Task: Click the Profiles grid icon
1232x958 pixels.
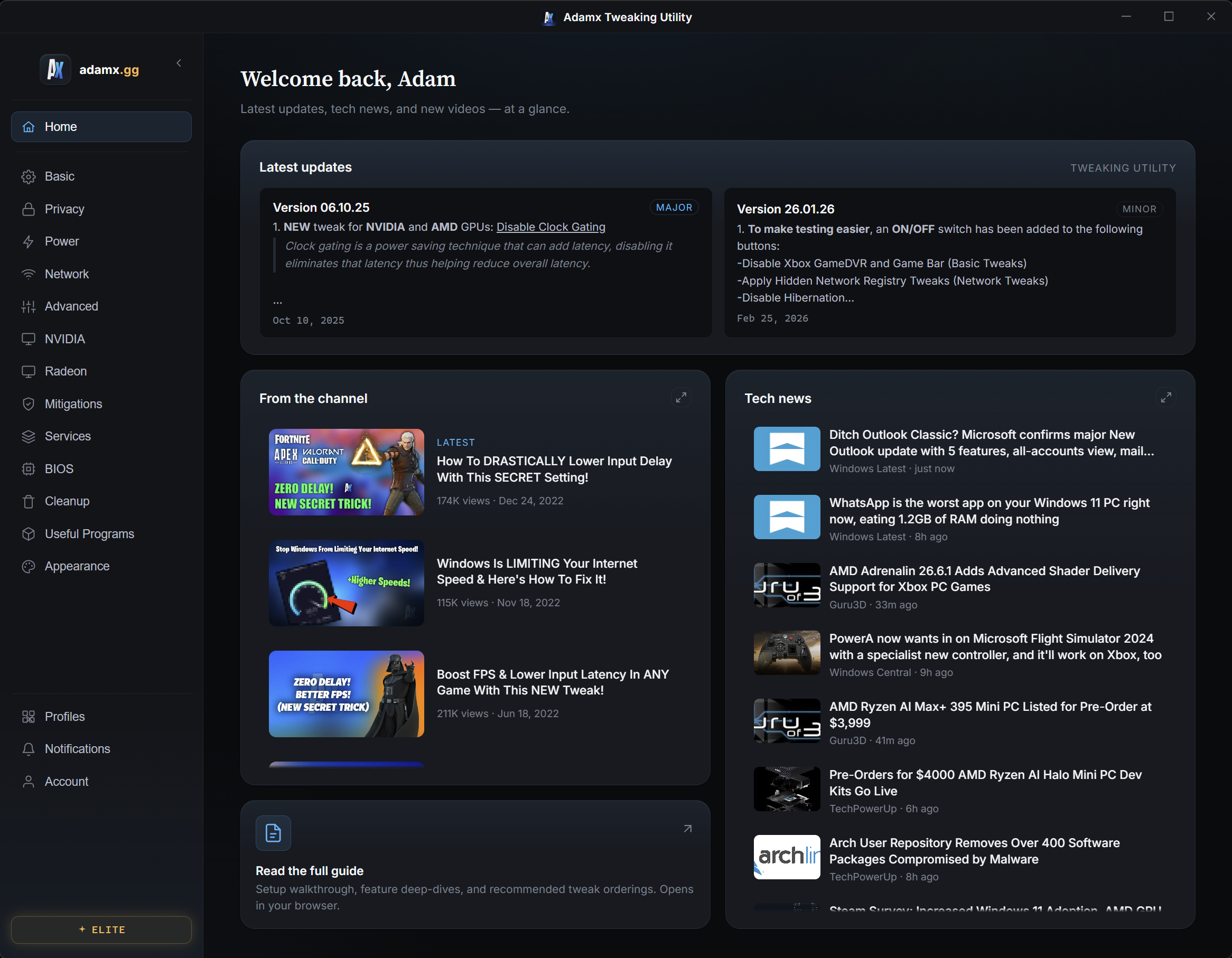Action: pyautogui.click(x=28, y=717)
